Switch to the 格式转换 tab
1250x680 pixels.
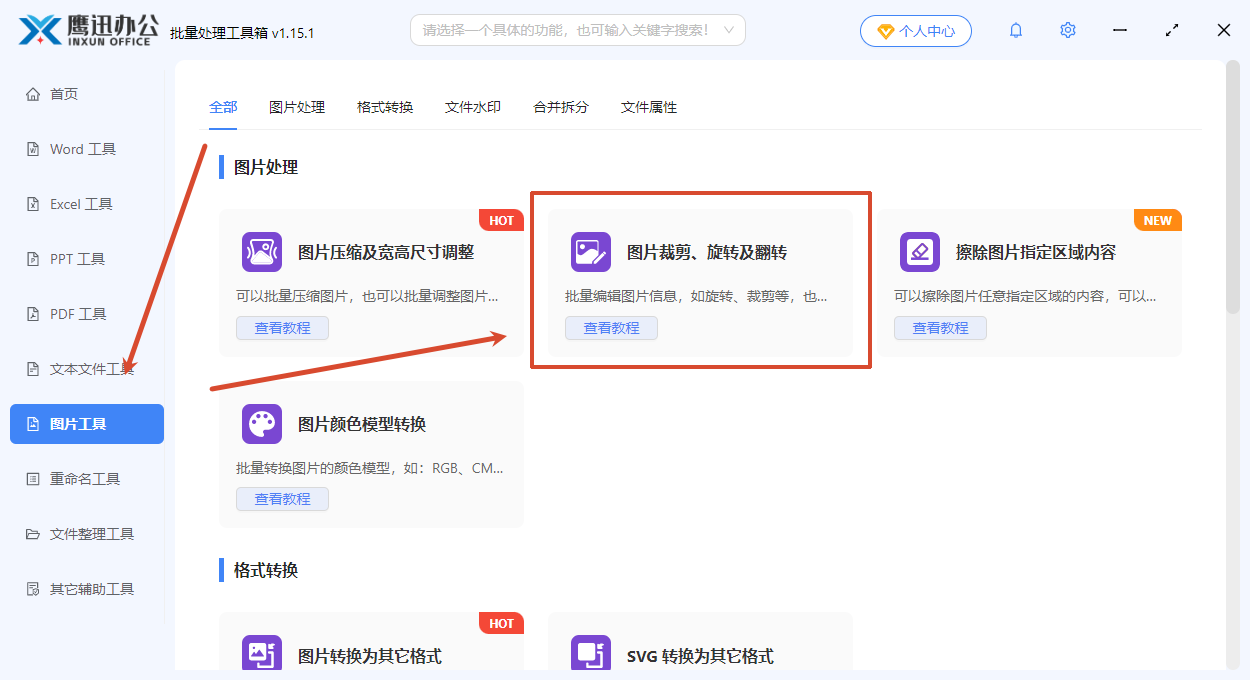pos(385,107)
